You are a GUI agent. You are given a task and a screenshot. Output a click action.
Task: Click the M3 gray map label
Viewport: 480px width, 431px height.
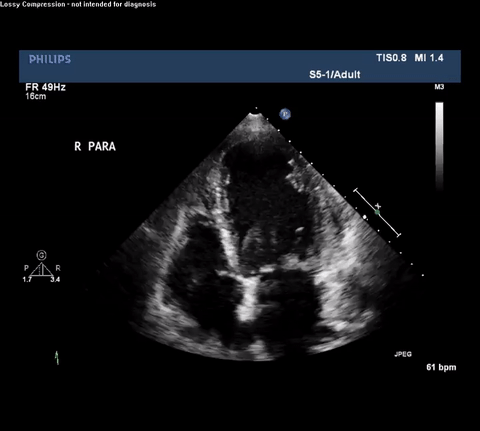439,87
